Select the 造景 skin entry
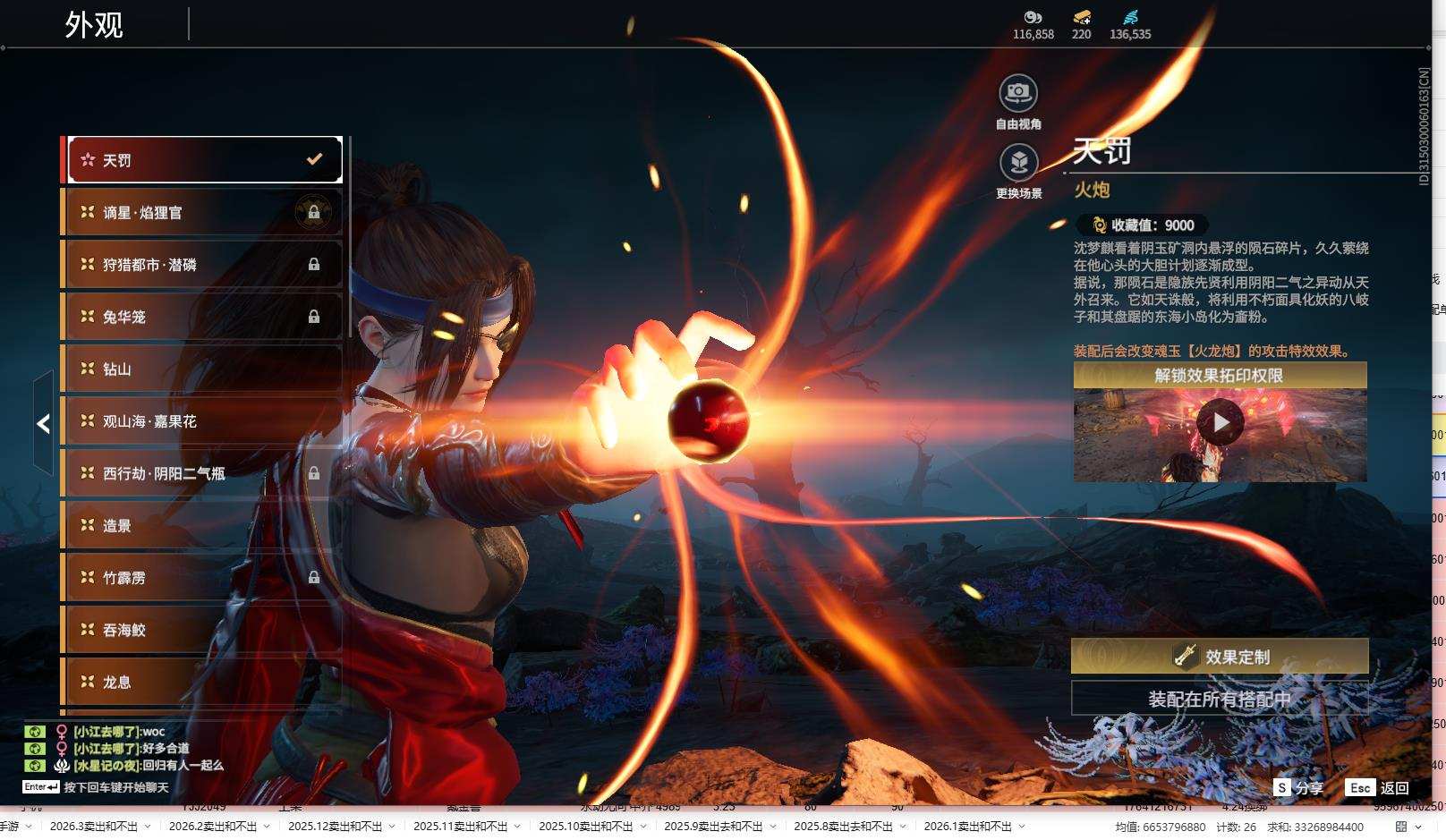This screenshot has width=1446, height=840. (203, 525)
